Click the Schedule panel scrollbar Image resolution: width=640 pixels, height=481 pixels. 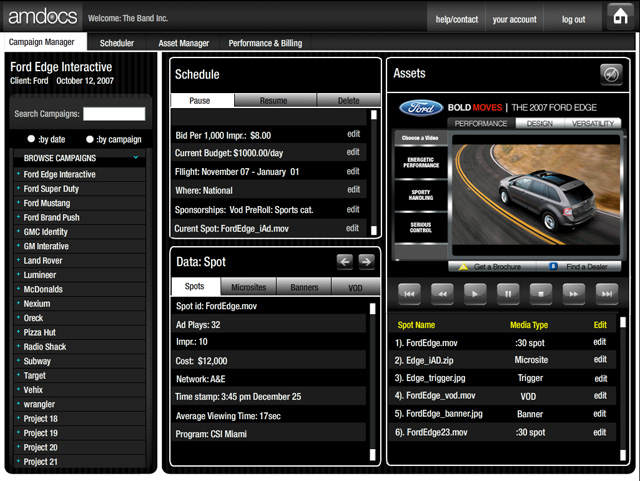point(373,172)
